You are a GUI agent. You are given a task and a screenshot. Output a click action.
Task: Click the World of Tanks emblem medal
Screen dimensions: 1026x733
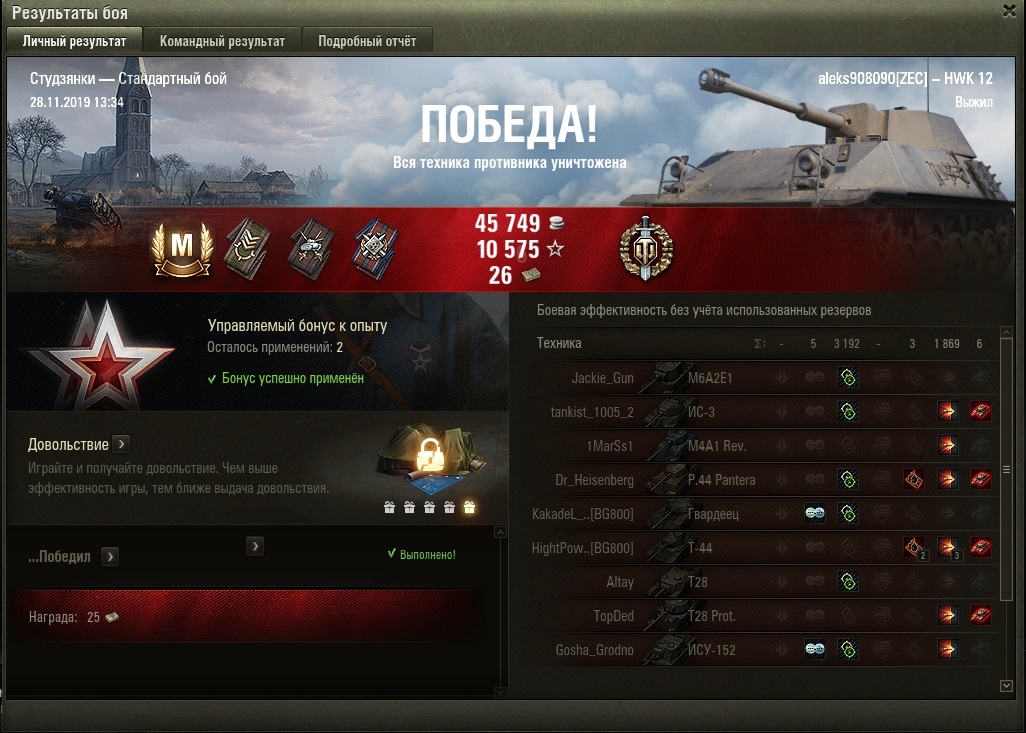[646, 248]
